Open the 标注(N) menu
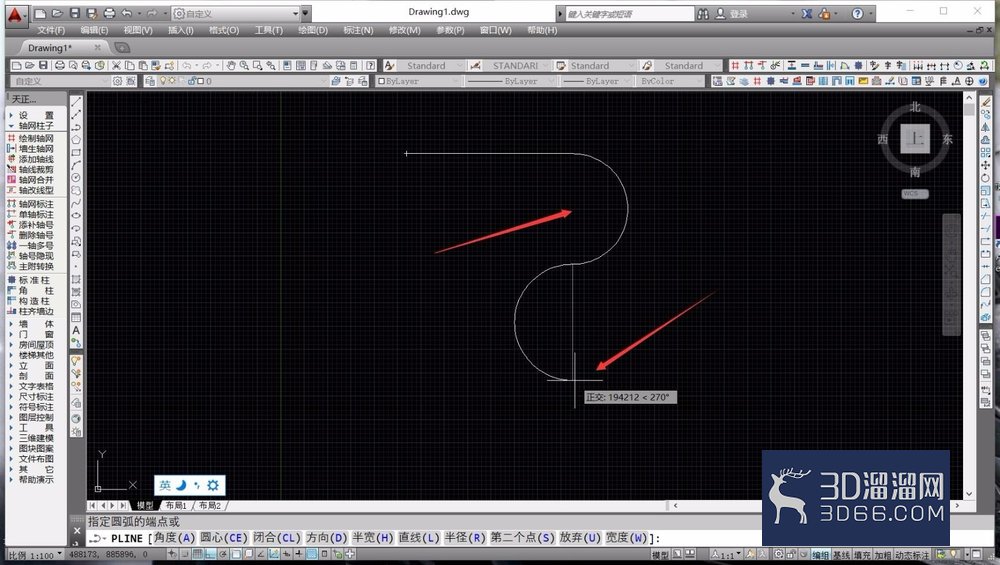The height and width of the screenshot is (565, 1000). (x=358, y=30)
